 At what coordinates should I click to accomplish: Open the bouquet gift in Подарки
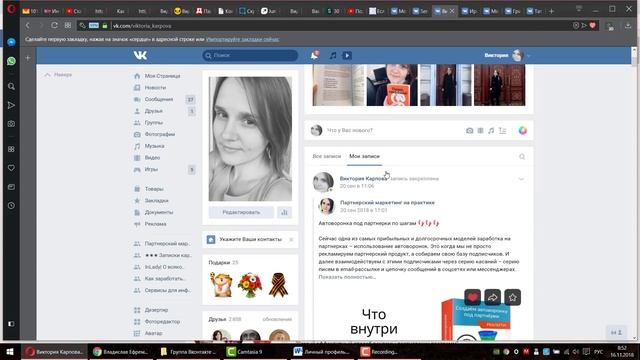point(250,284)
